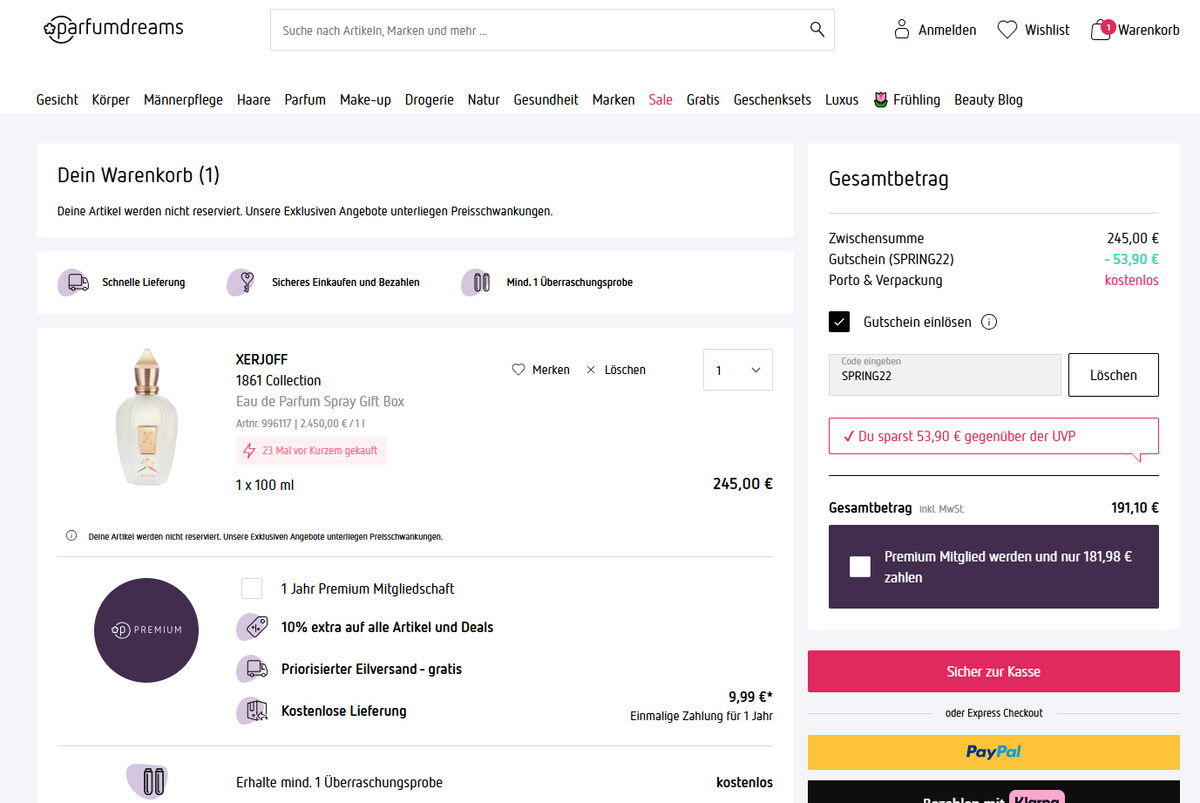Open the Männerpflege menu

coord(183,100)
